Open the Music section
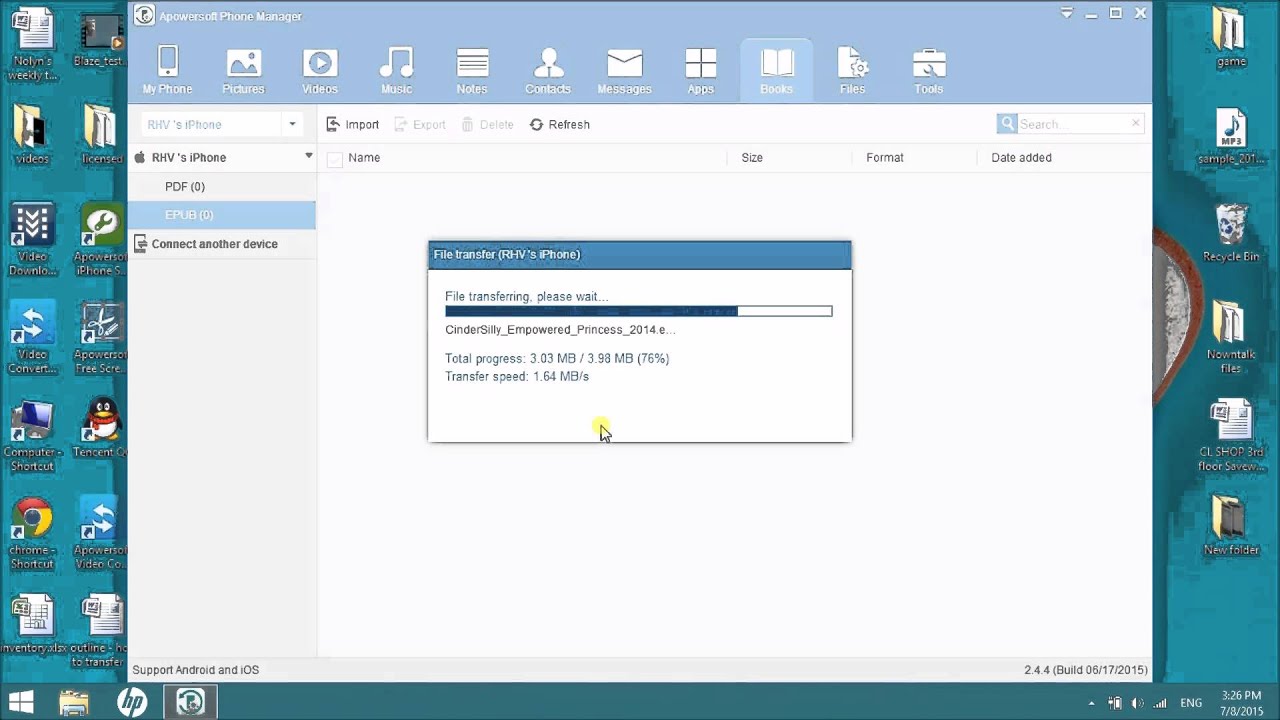 [x=396, y=70]
